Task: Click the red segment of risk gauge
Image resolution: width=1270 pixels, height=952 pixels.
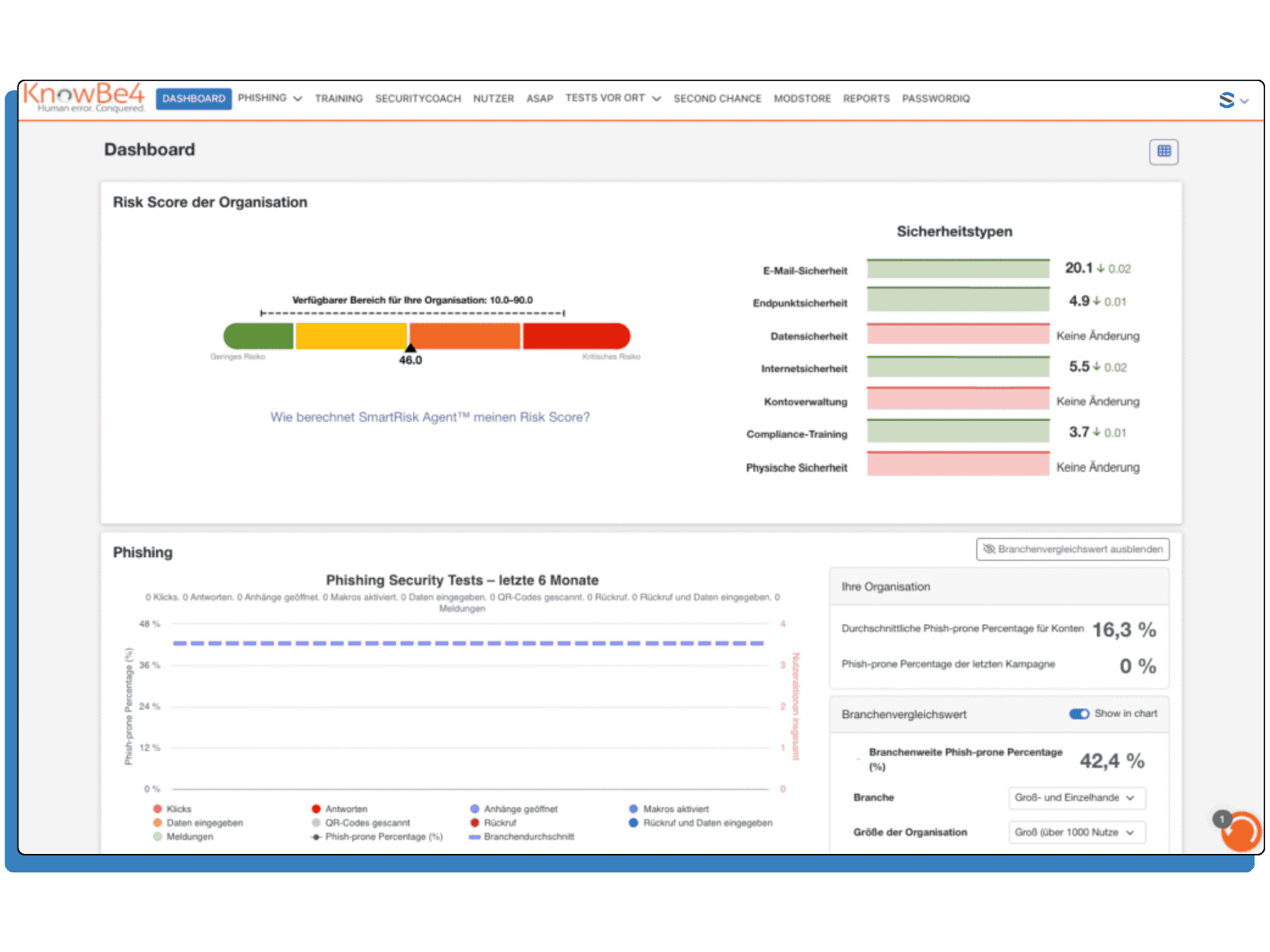Action: pos(576,336)
